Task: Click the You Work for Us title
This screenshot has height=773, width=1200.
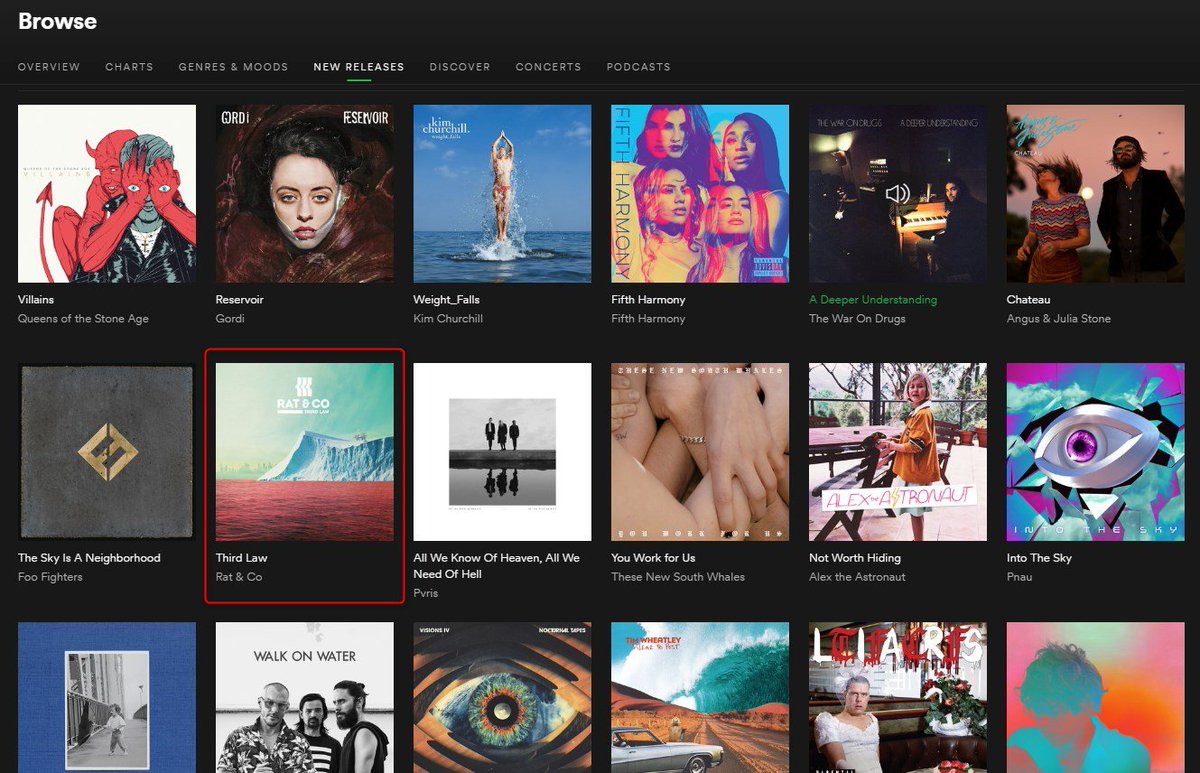Action: click(x=654, y=558)
